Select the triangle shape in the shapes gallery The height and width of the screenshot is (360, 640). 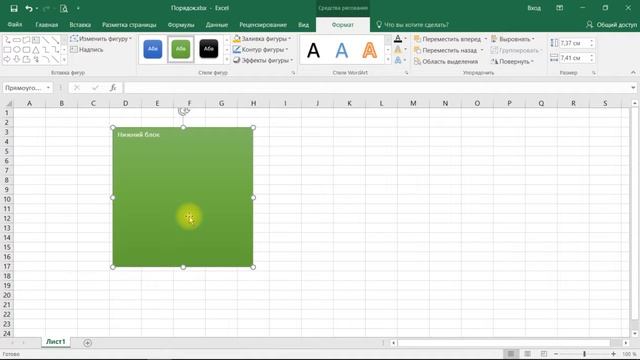[x=36, y=50]
